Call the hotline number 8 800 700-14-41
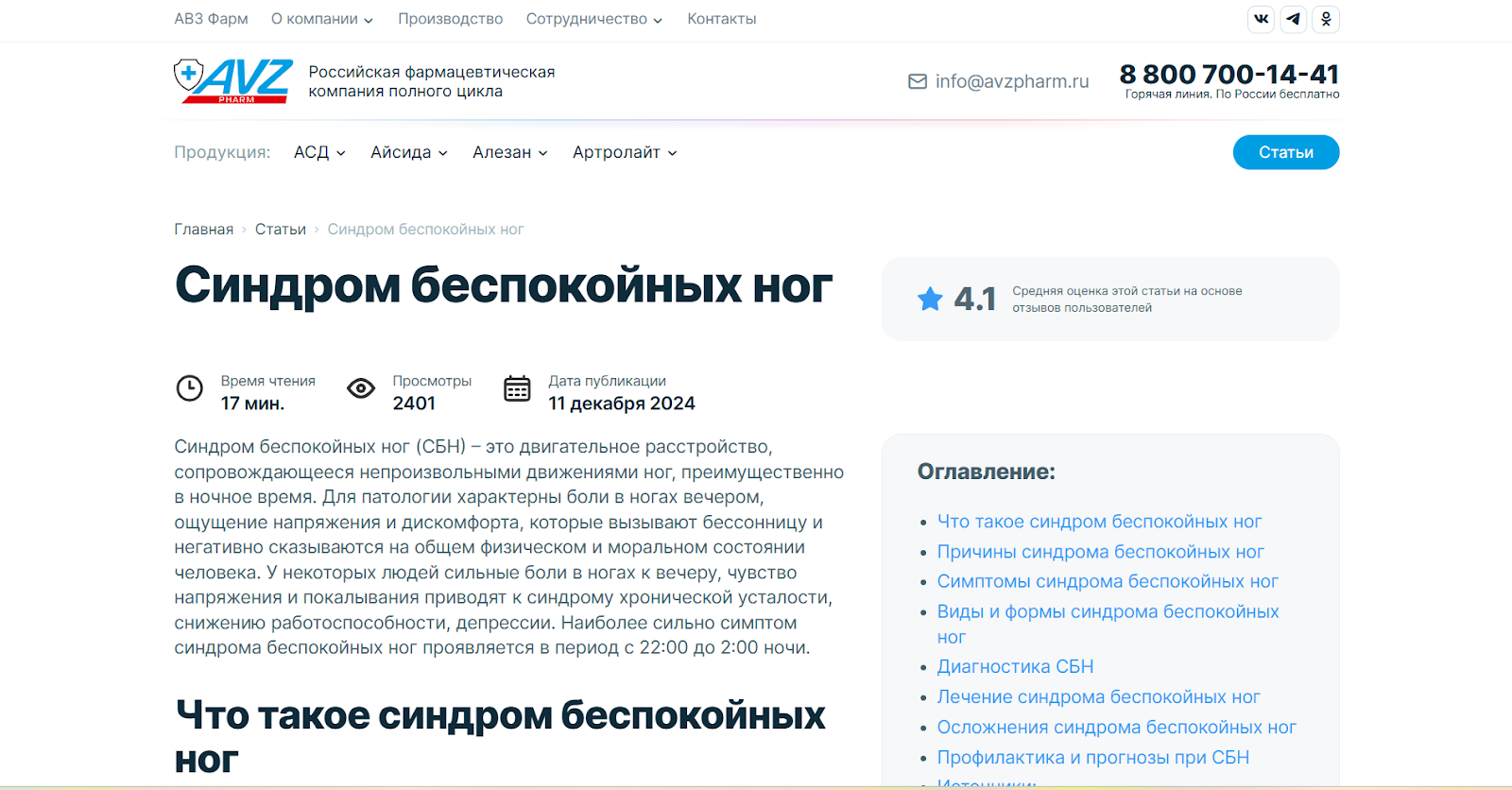1512x790 pixels. pos(1228,75)
